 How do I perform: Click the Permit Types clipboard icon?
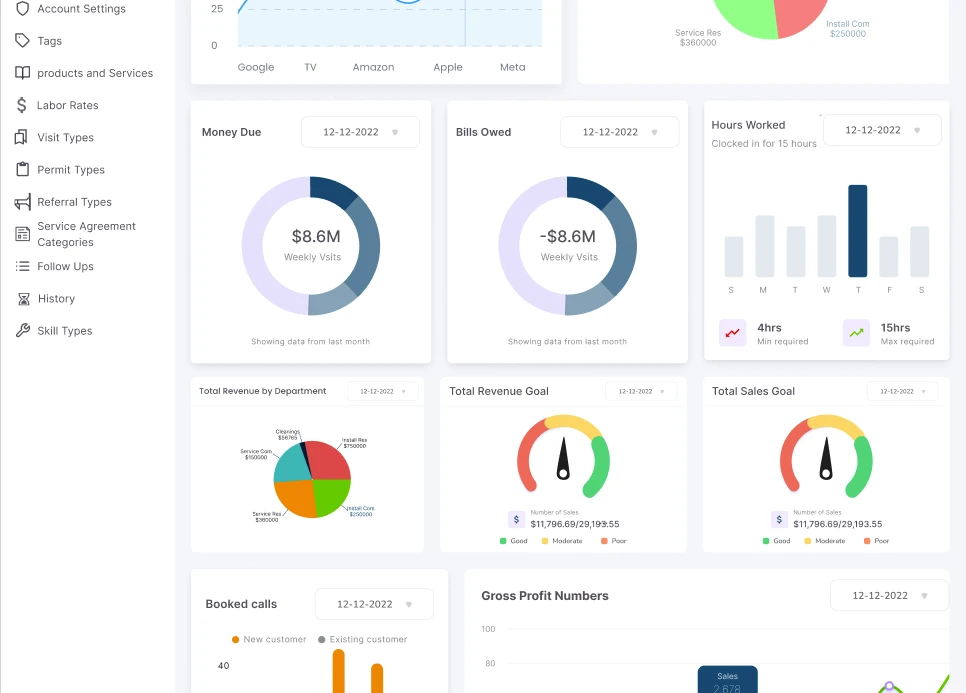click(x=23, y=169)
